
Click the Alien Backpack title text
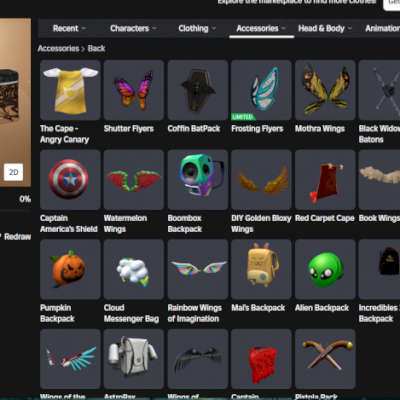322,308
